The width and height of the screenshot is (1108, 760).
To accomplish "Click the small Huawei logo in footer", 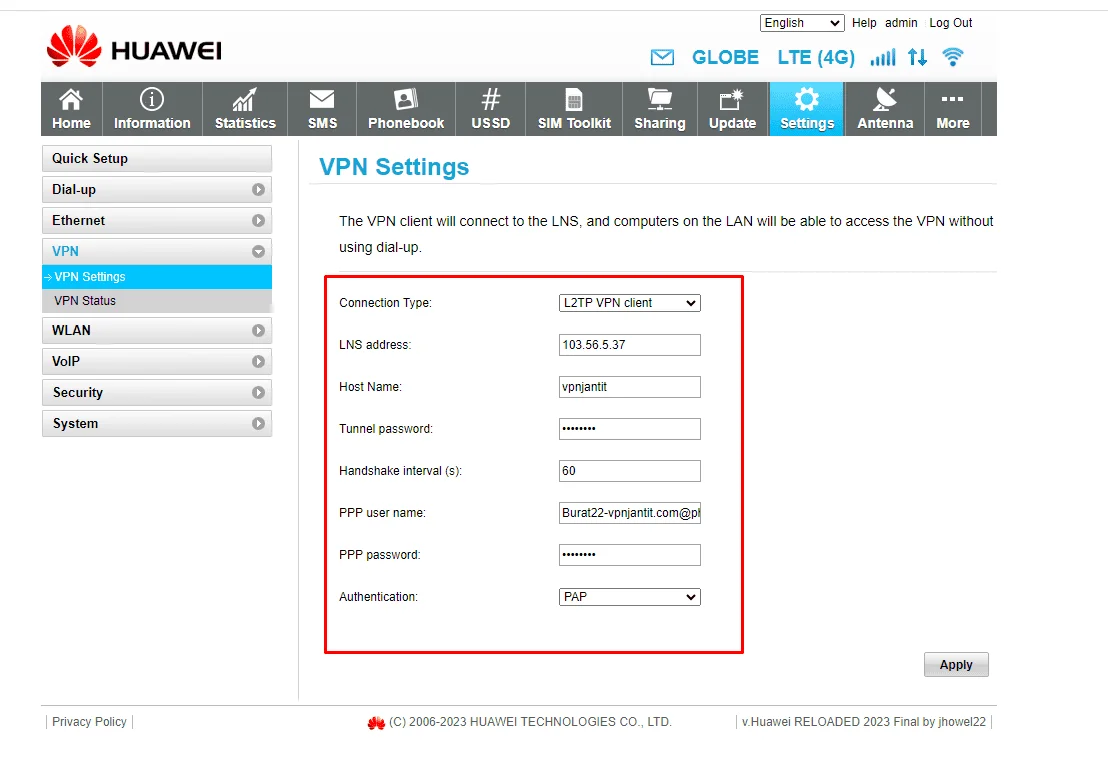I will 376,723.
